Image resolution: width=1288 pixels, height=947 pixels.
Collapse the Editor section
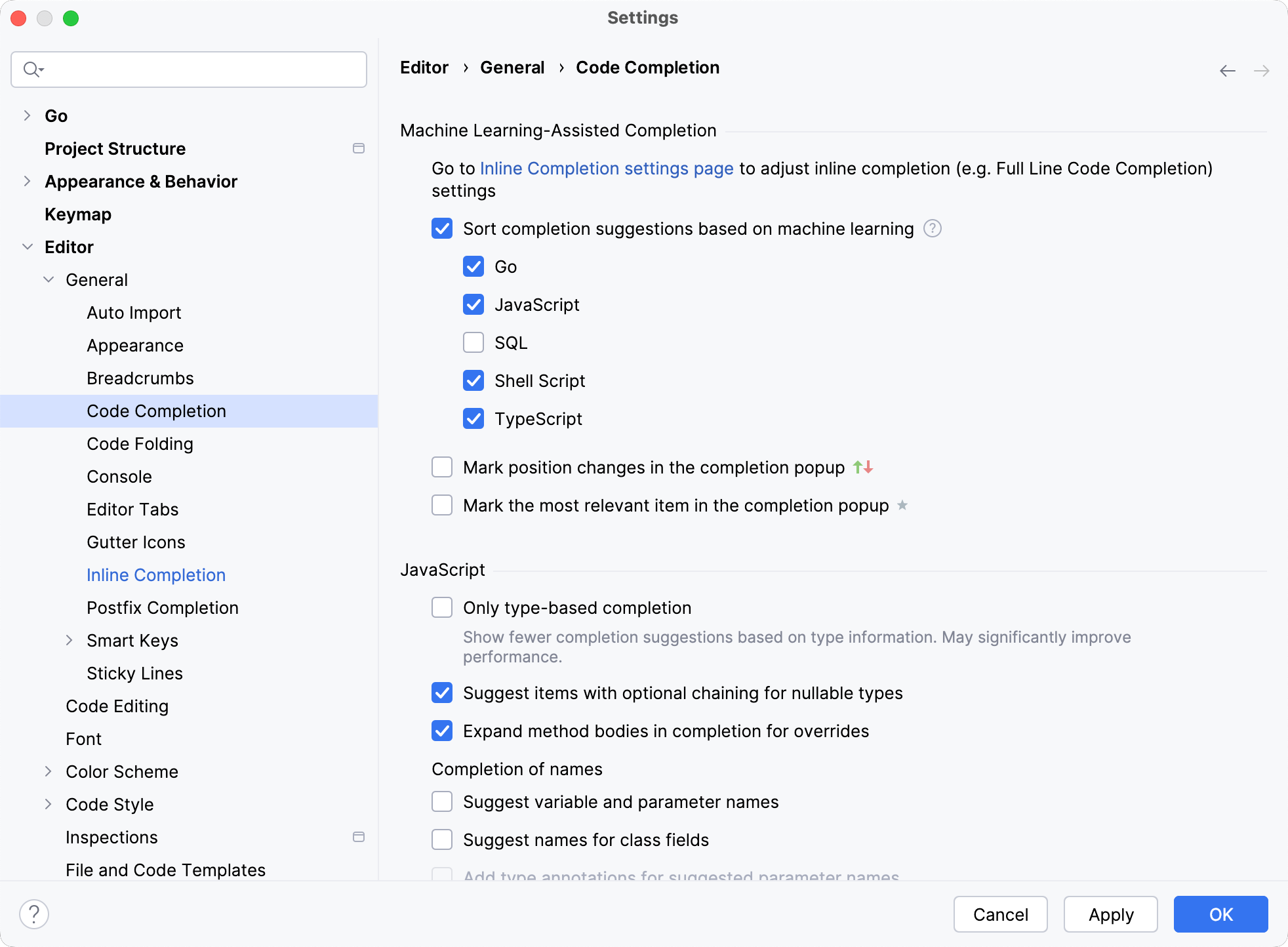click(28, 247)
